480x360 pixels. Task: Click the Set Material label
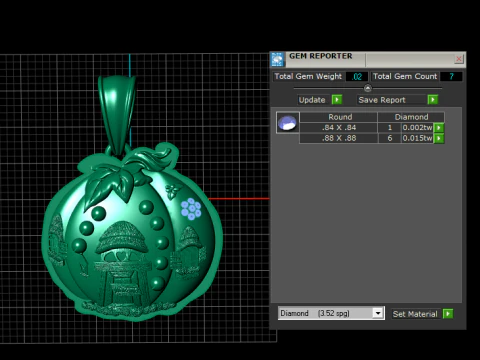[x=415, y=314]
